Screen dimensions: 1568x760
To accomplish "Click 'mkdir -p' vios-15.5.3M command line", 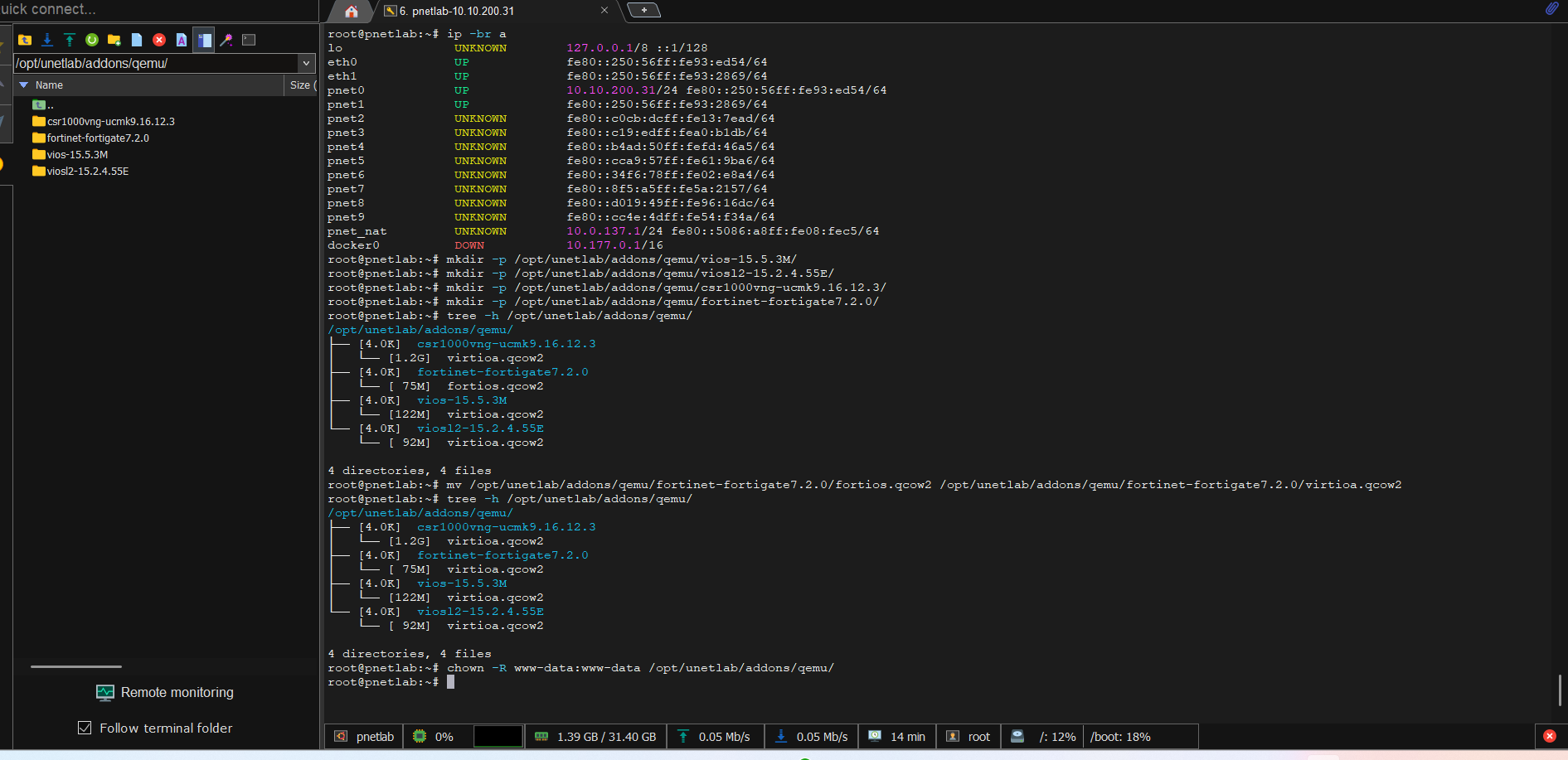I will pos(562,259).
